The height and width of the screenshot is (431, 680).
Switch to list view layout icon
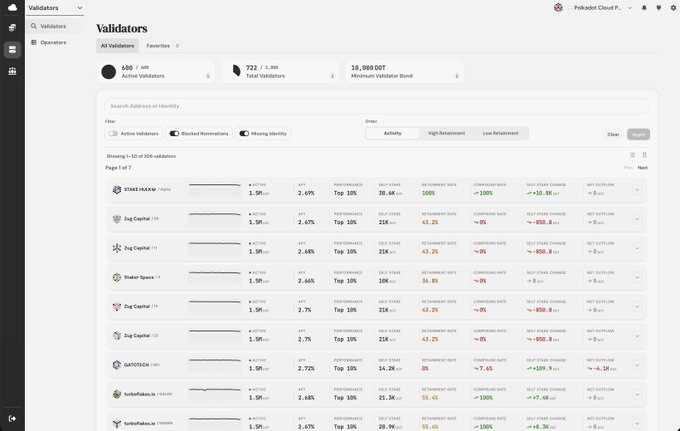click(x=633, y=155)
